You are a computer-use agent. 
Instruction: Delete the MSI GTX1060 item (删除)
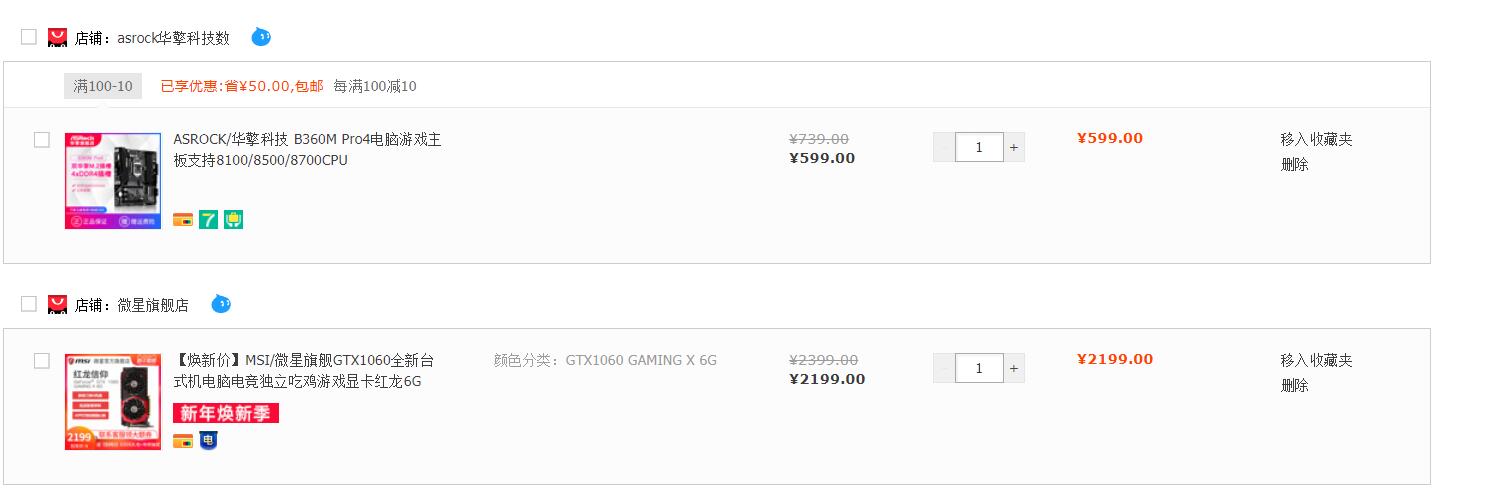click(x=1294, y=385)
